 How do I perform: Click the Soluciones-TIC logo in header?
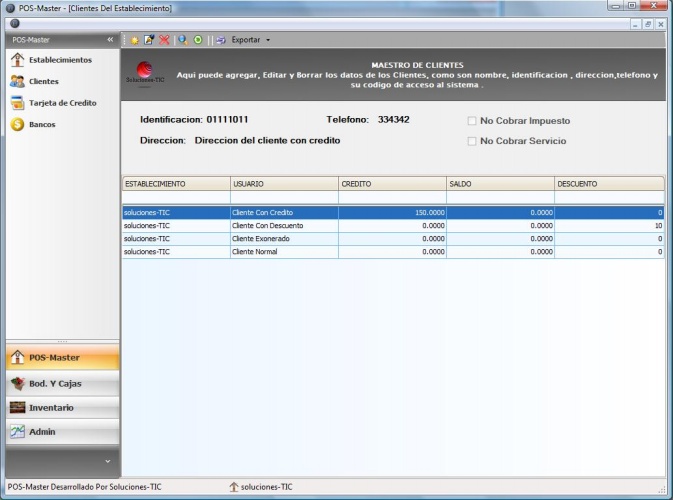tap(145, 73)
